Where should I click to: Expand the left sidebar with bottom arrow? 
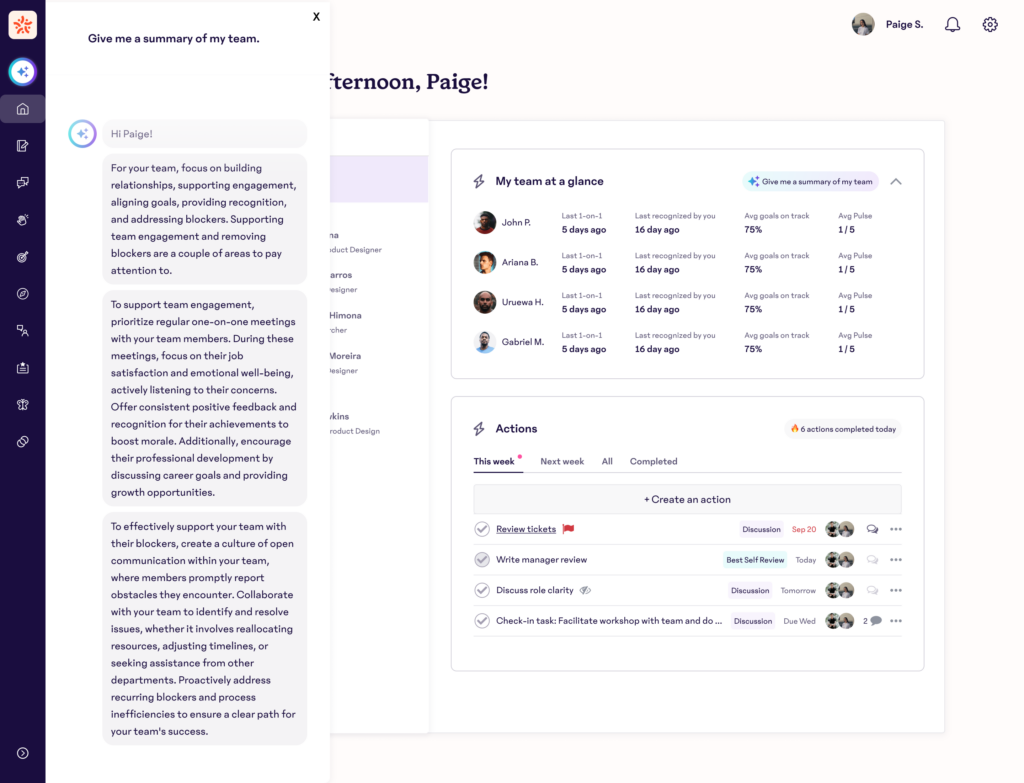click(x=22, y=753)
